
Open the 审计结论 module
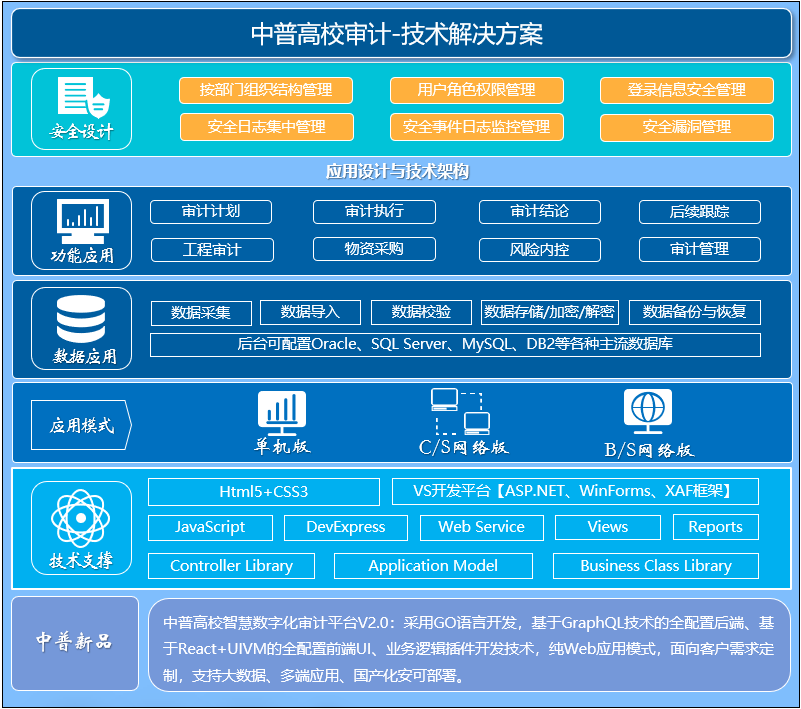point(540,211)
